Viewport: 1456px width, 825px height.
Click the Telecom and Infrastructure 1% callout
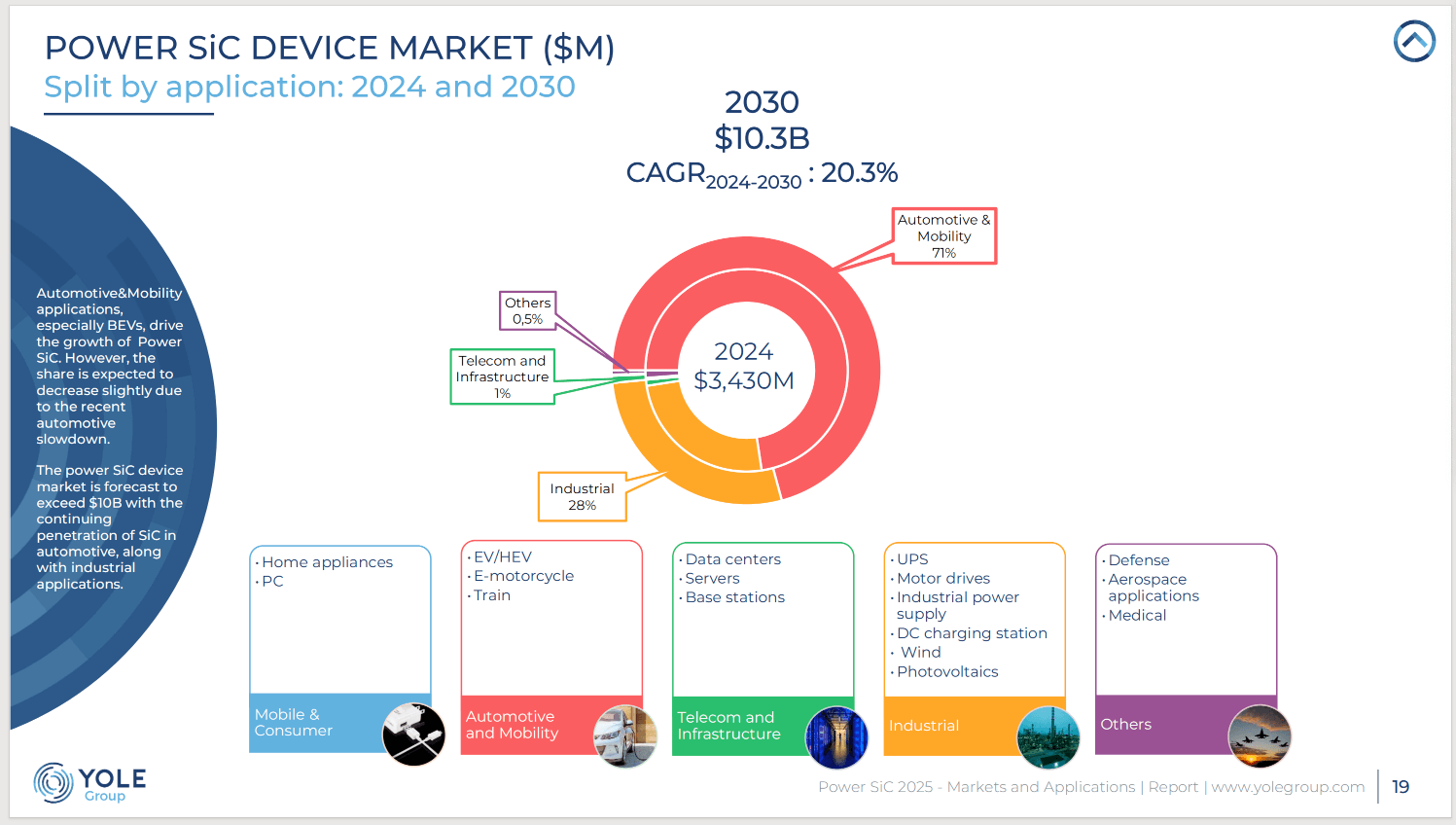(x=502, y=377)
